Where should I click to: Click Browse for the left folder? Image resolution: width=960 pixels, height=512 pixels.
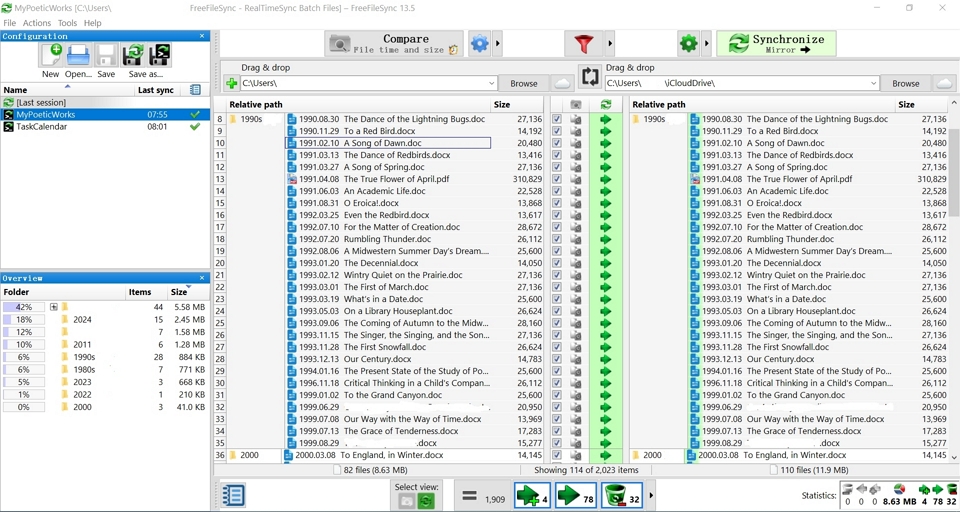coord(523,83)
